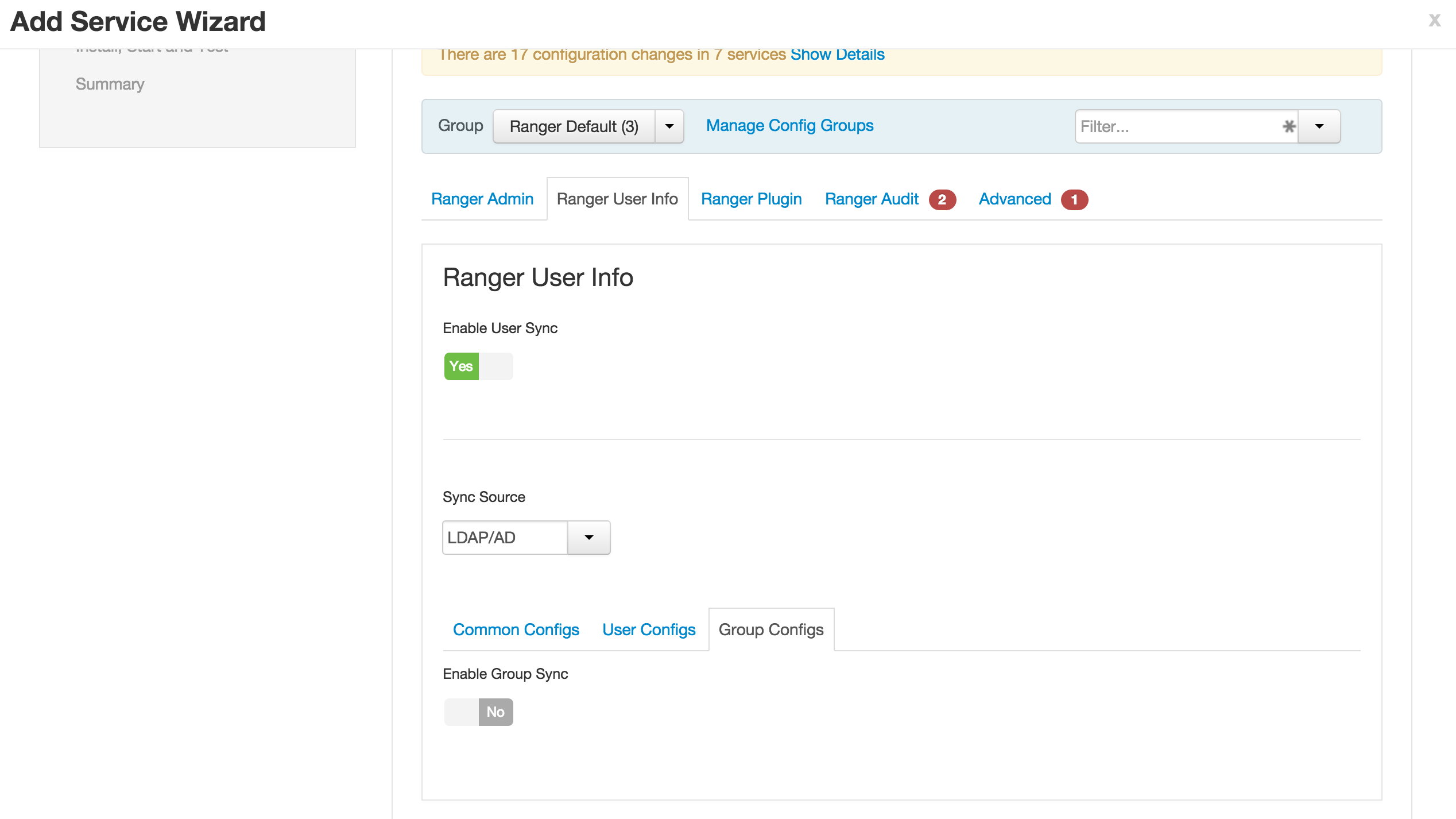Click Show Details in the warning banner
The height and width of the screenshot is (819, 1456).
point(837,55)
